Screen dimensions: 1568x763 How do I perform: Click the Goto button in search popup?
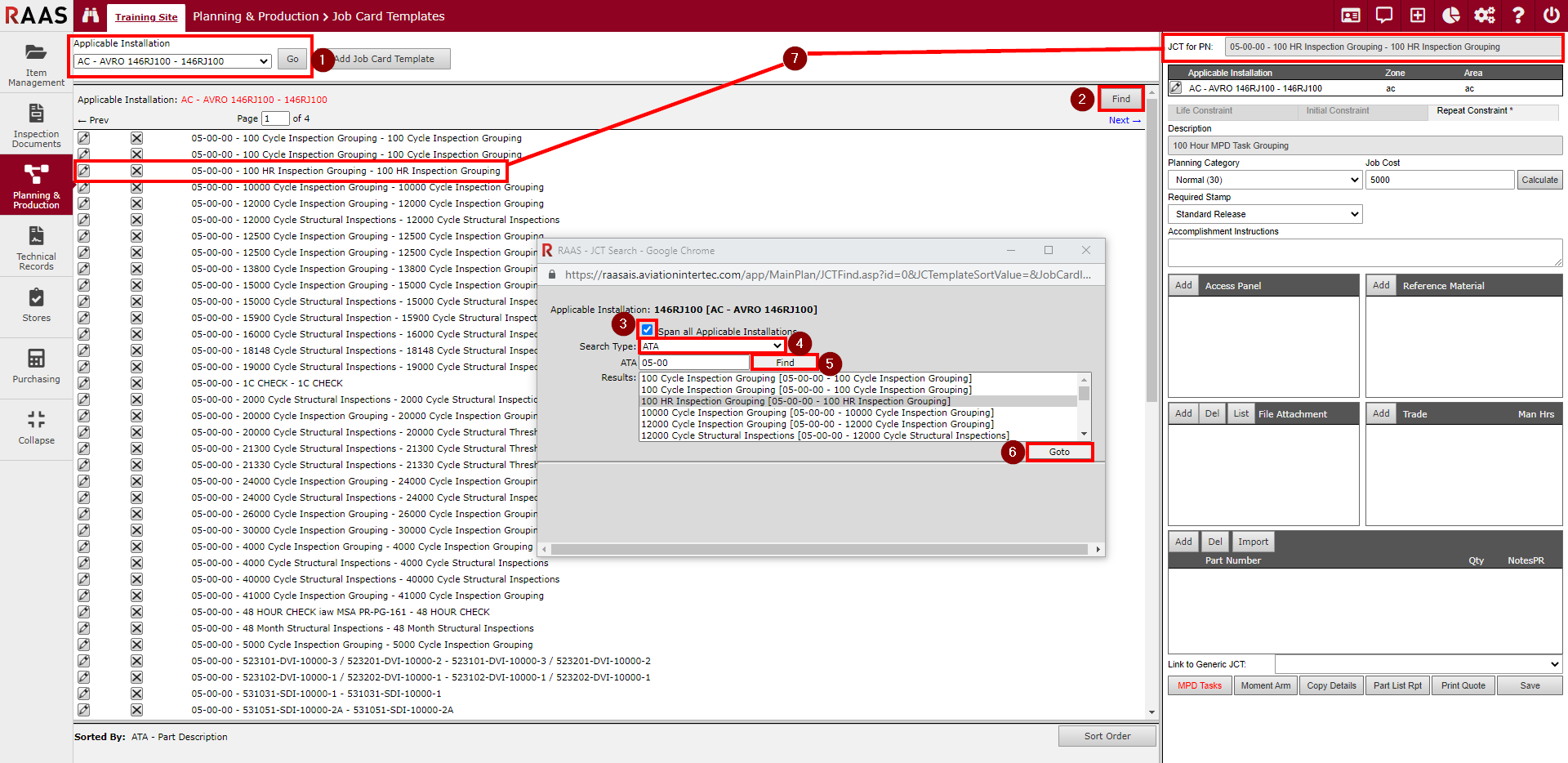pos(1059,452)
